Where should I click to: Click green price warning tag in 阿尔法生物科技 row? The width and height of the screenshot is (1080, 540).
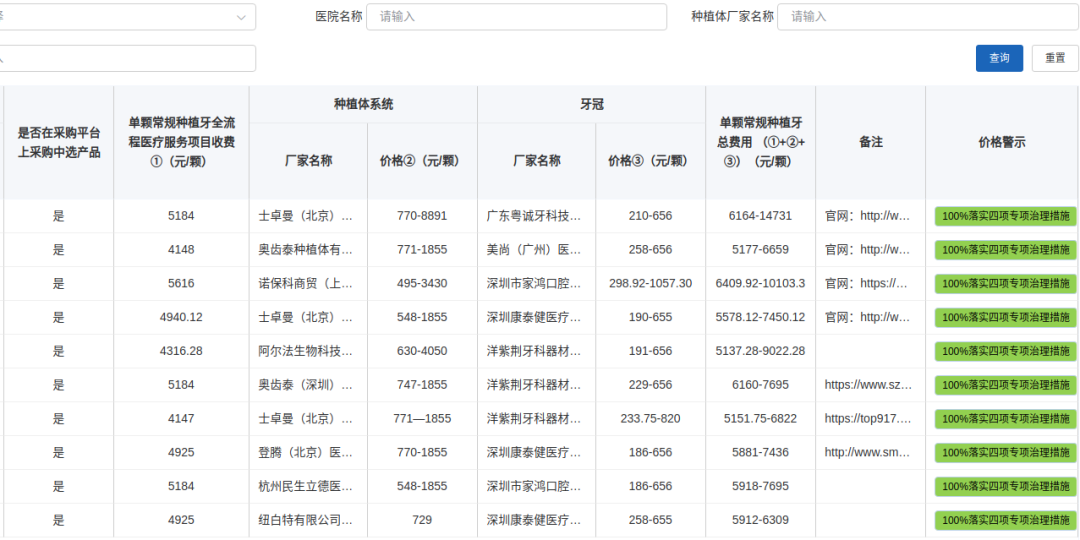[x=1005, y=352]
